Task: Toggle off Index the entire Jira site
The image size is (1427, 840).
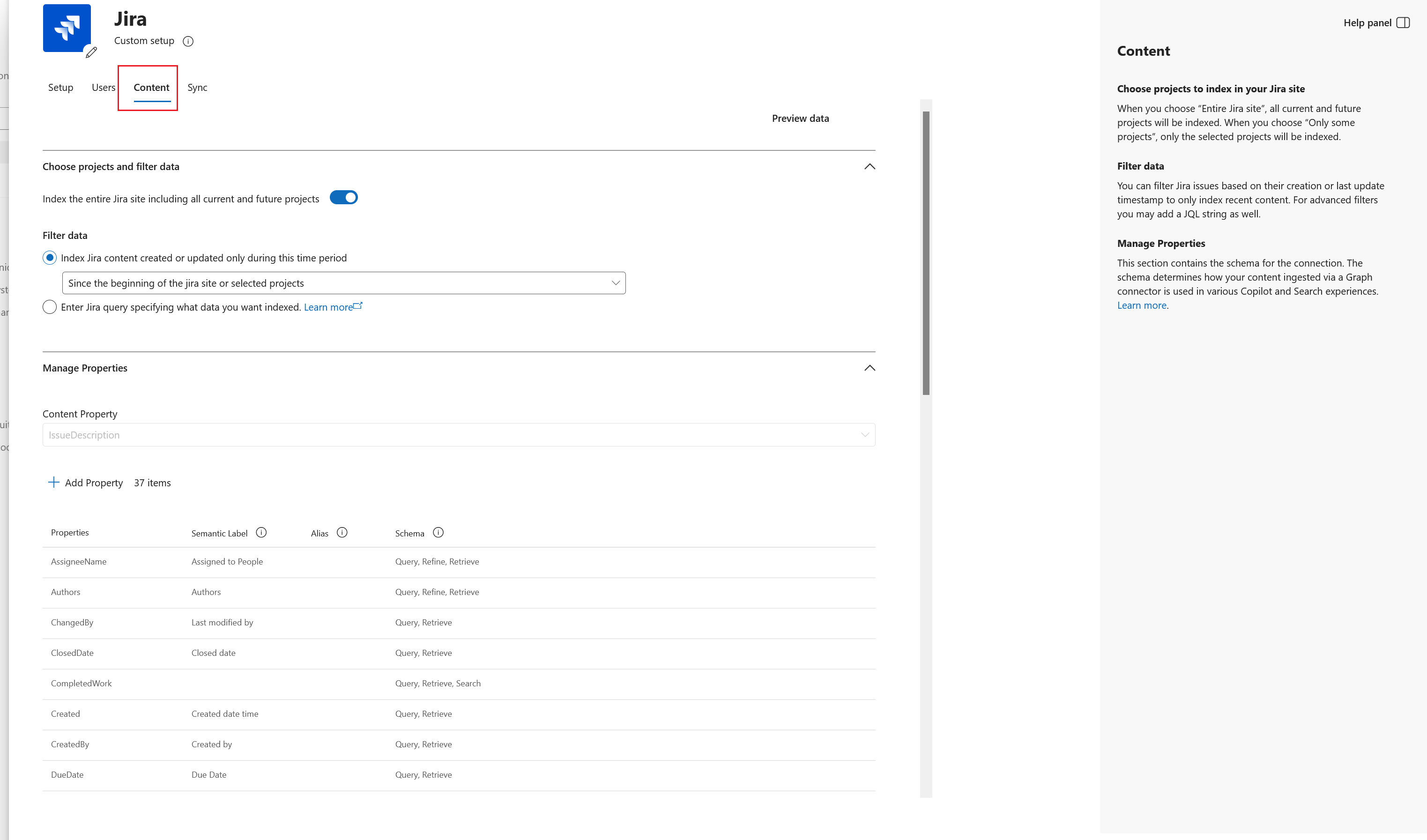Action: pyautogui.click(x=344, y=198)
